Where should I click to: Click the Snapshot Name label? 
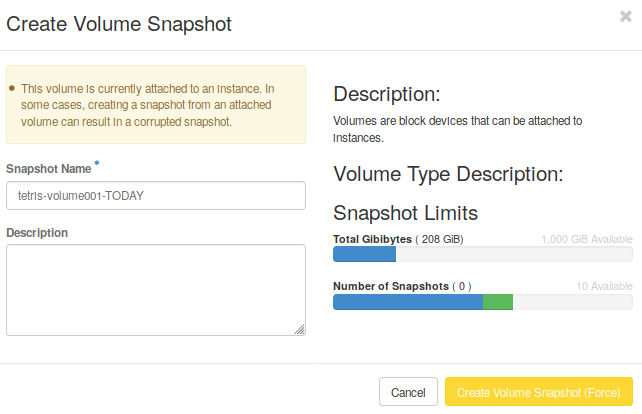tap(48, 168)
